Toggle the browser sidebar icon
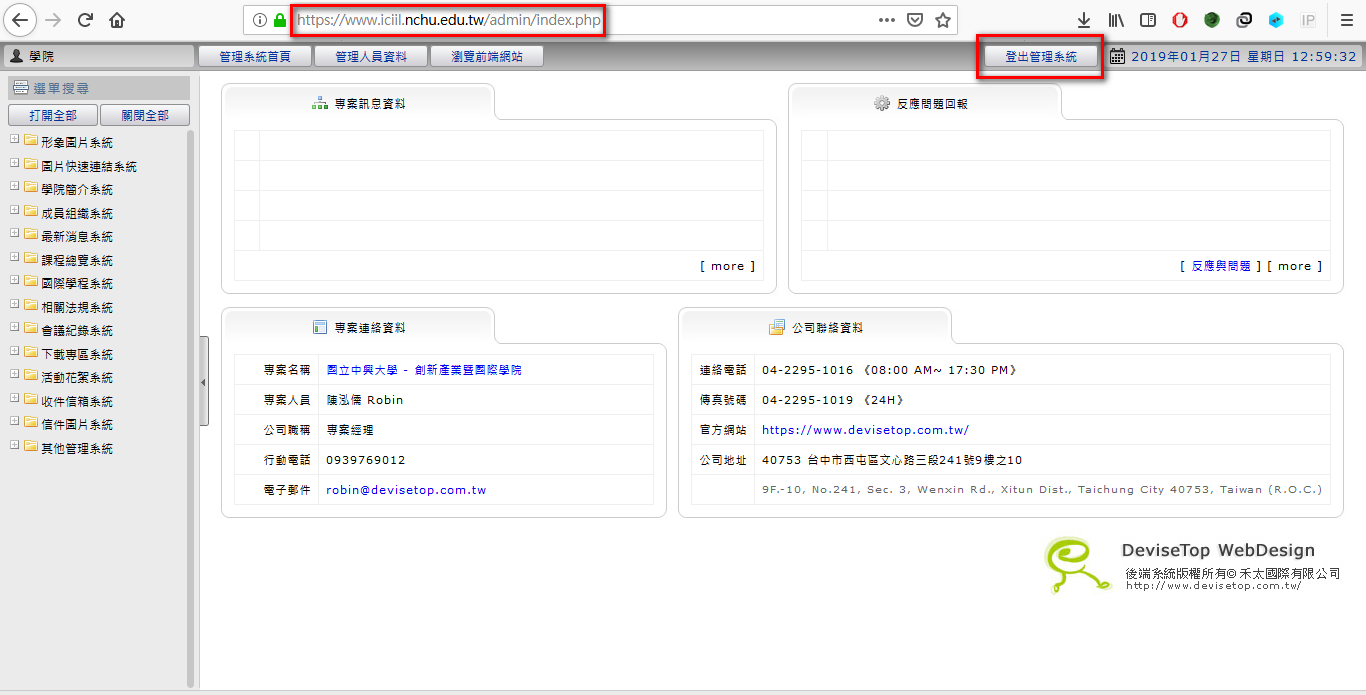The width and height of the screenshot is (1366, 695). (1149, 20)
